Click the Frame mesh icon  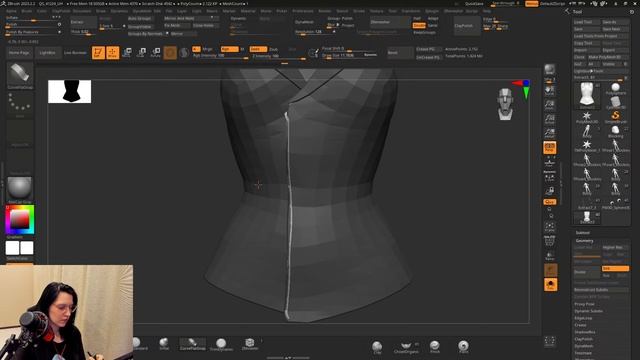tap(550, 227)
